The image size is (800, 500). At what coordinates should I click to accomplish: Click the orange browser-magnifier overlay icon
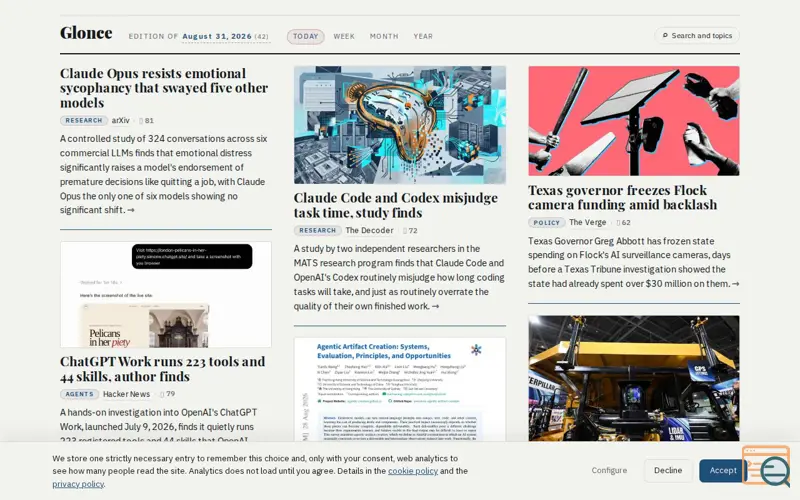(x=767, y=465)
